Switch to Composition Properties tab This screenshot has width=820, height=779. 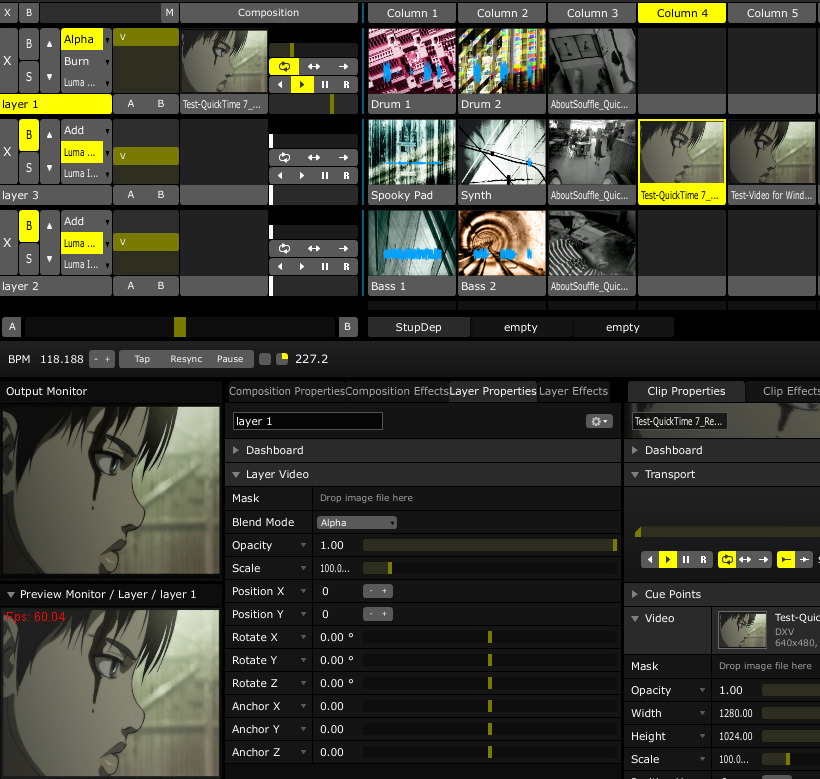pyautogui.click(x=287, y=391)
